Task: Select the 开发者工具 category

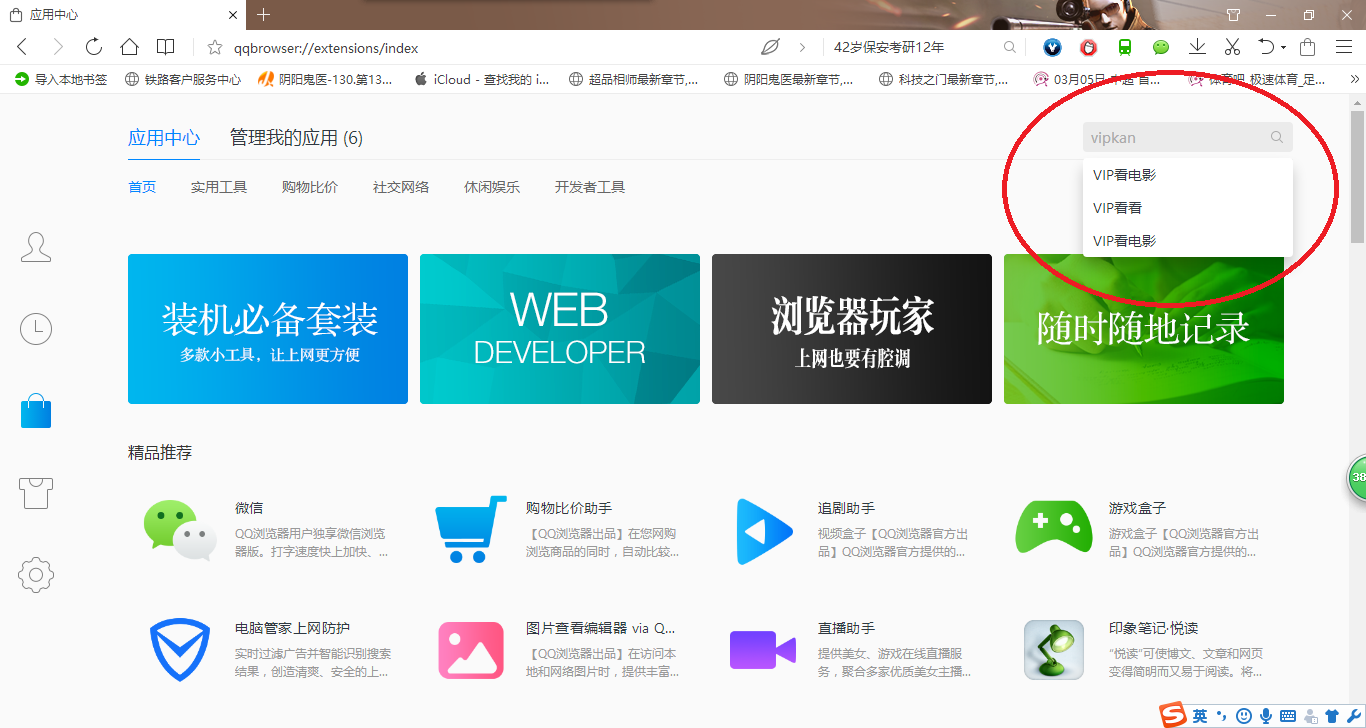Action: pos(590,187)
